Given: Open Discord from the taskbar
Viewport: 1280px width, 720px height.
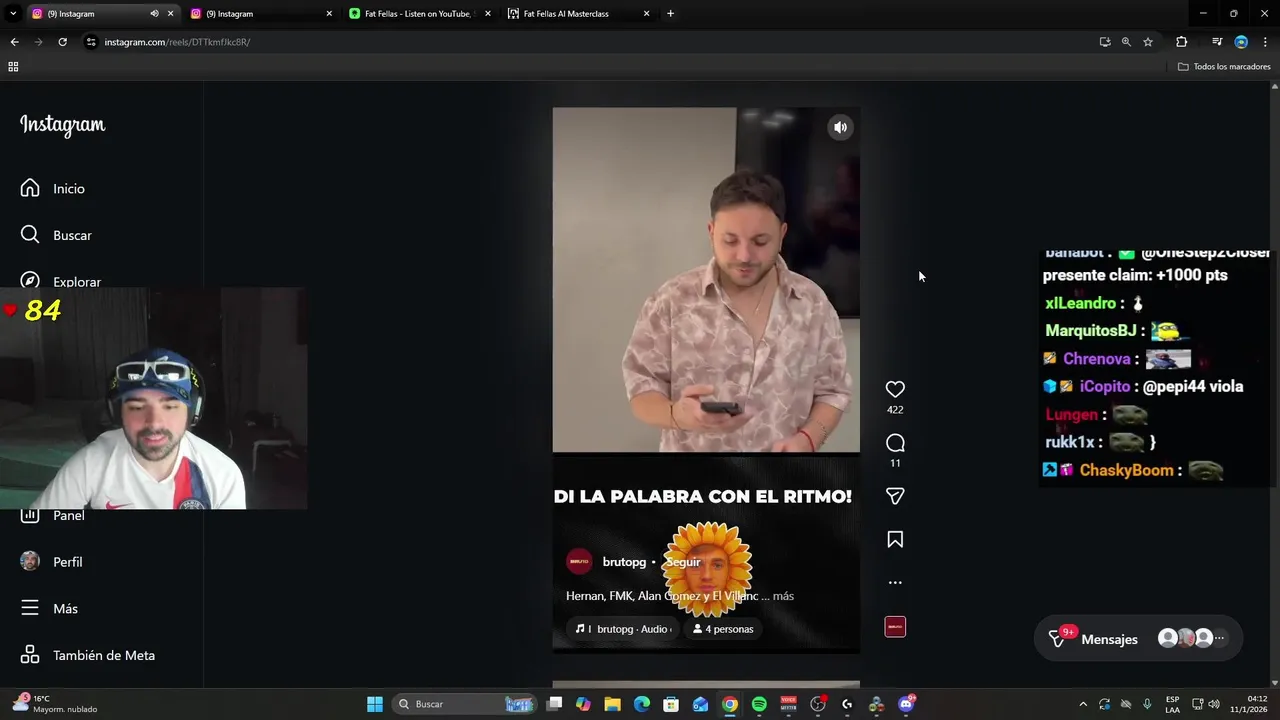Looking at the screenshot, I should click(x=906, y=704).
